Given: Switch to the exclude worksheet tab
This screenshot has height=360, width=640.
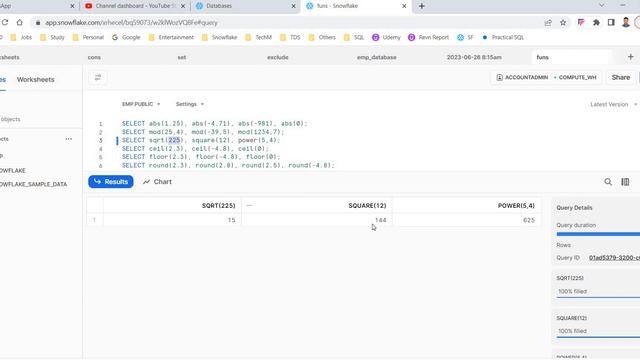Looking at the screenshot, I should (x=278, y=57).
